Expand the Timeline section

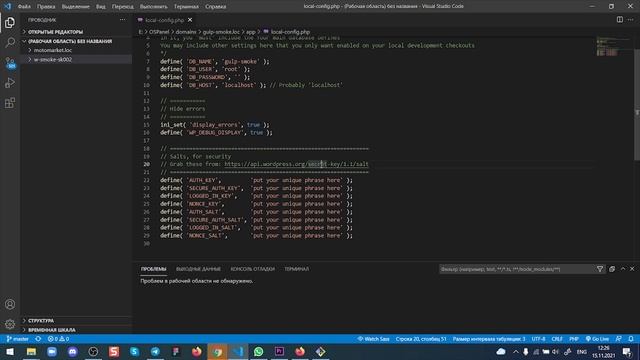[76, 329]
